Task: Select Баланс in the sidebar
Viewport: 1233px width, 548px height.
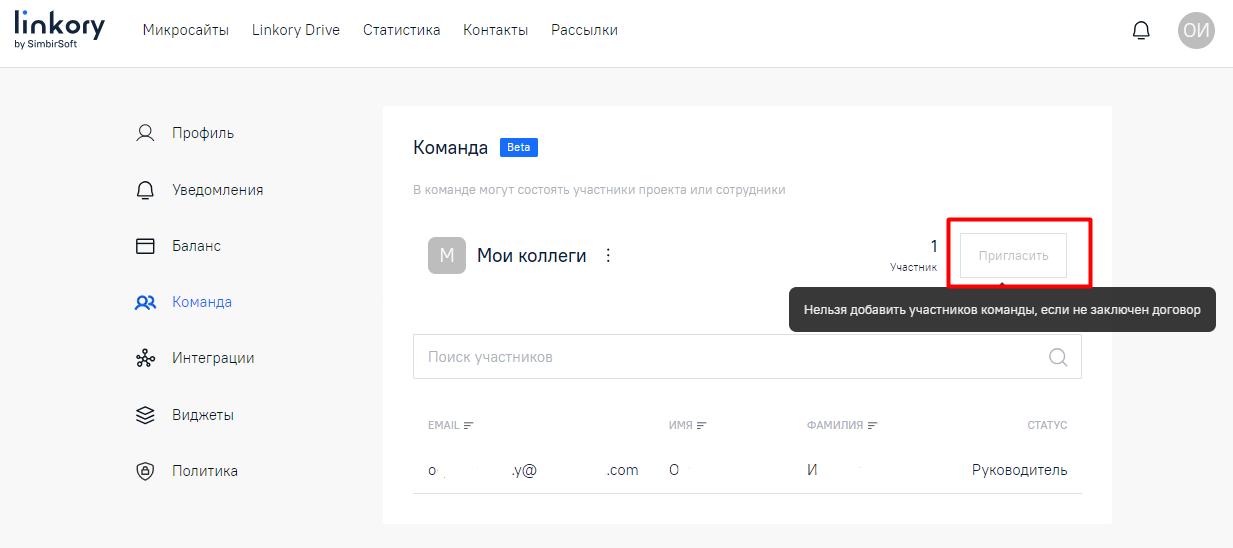Action: (196, 246)
